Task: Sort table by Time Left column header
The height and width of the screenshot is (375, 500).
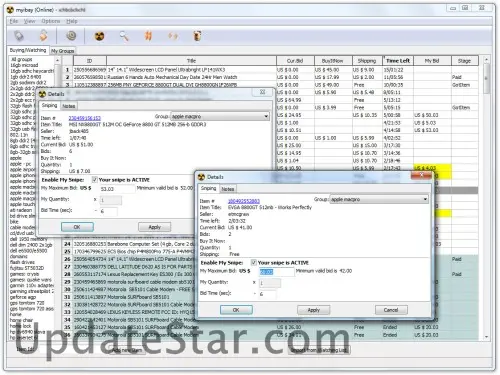Action: 398,61
